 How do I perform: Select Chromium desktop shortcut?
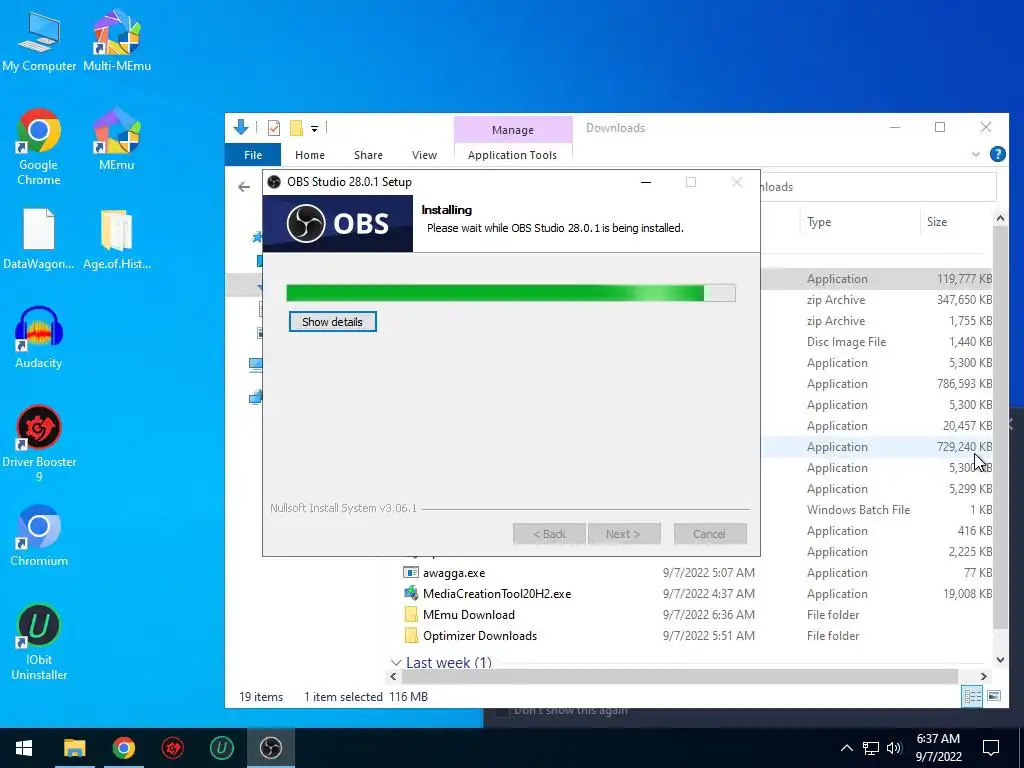click(39, 536)
